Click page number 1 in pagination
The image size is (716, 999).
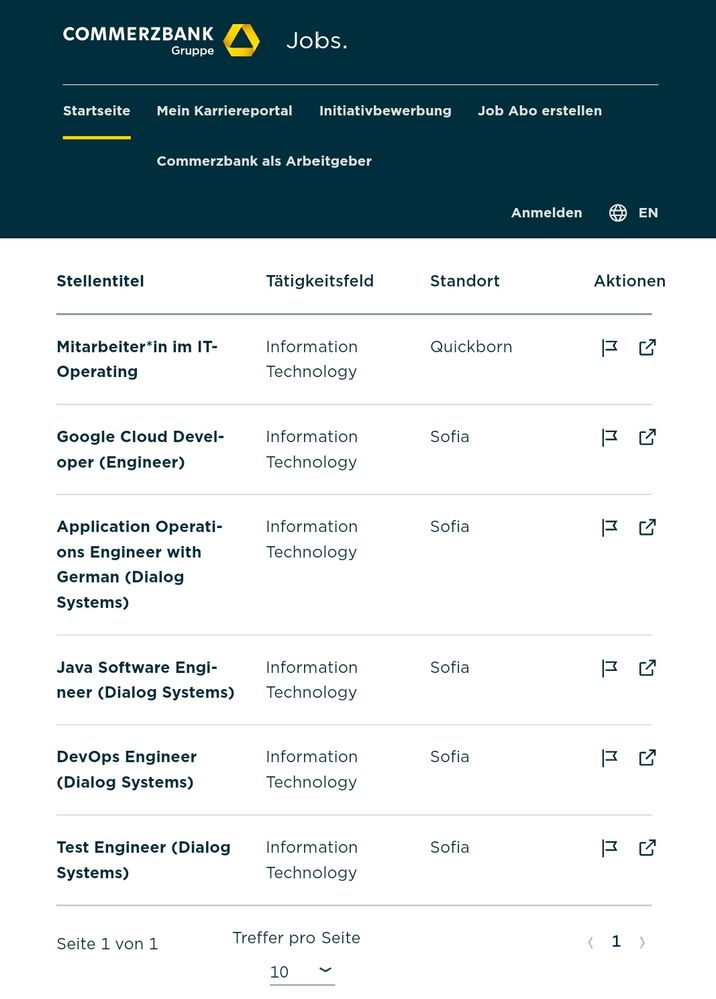point(616,942)
